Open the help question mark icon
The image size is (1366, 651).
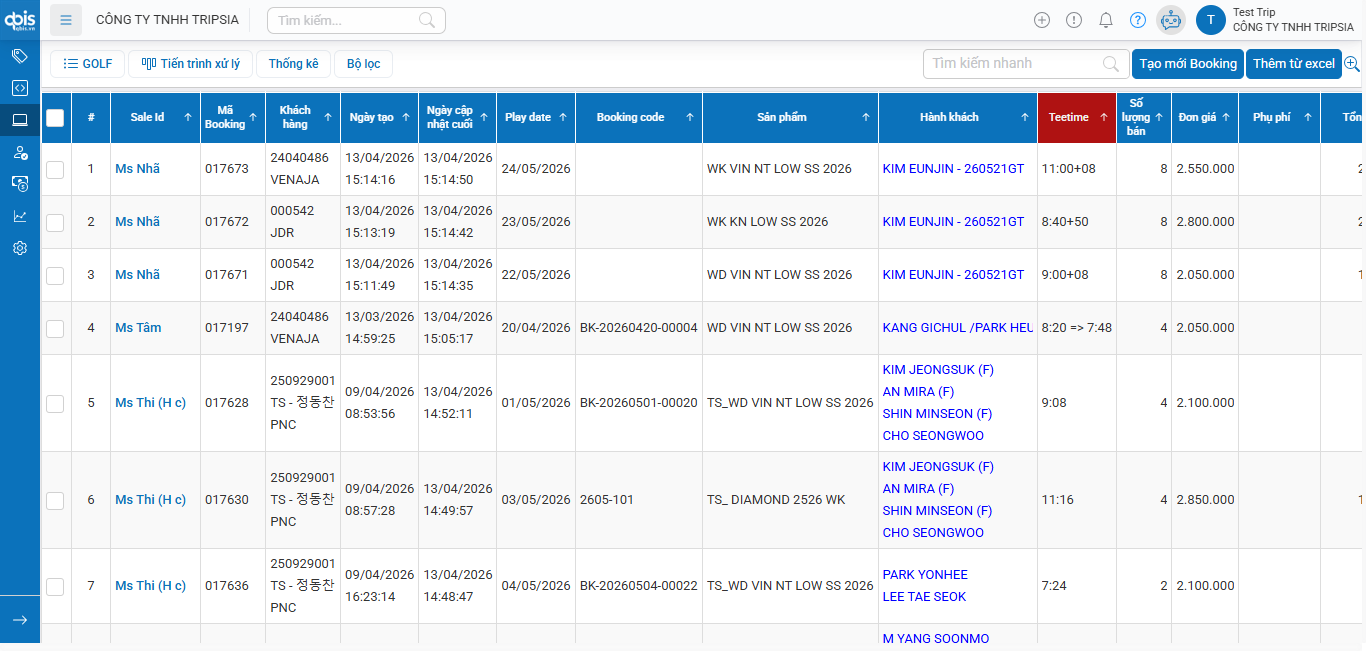point(1138,20)
